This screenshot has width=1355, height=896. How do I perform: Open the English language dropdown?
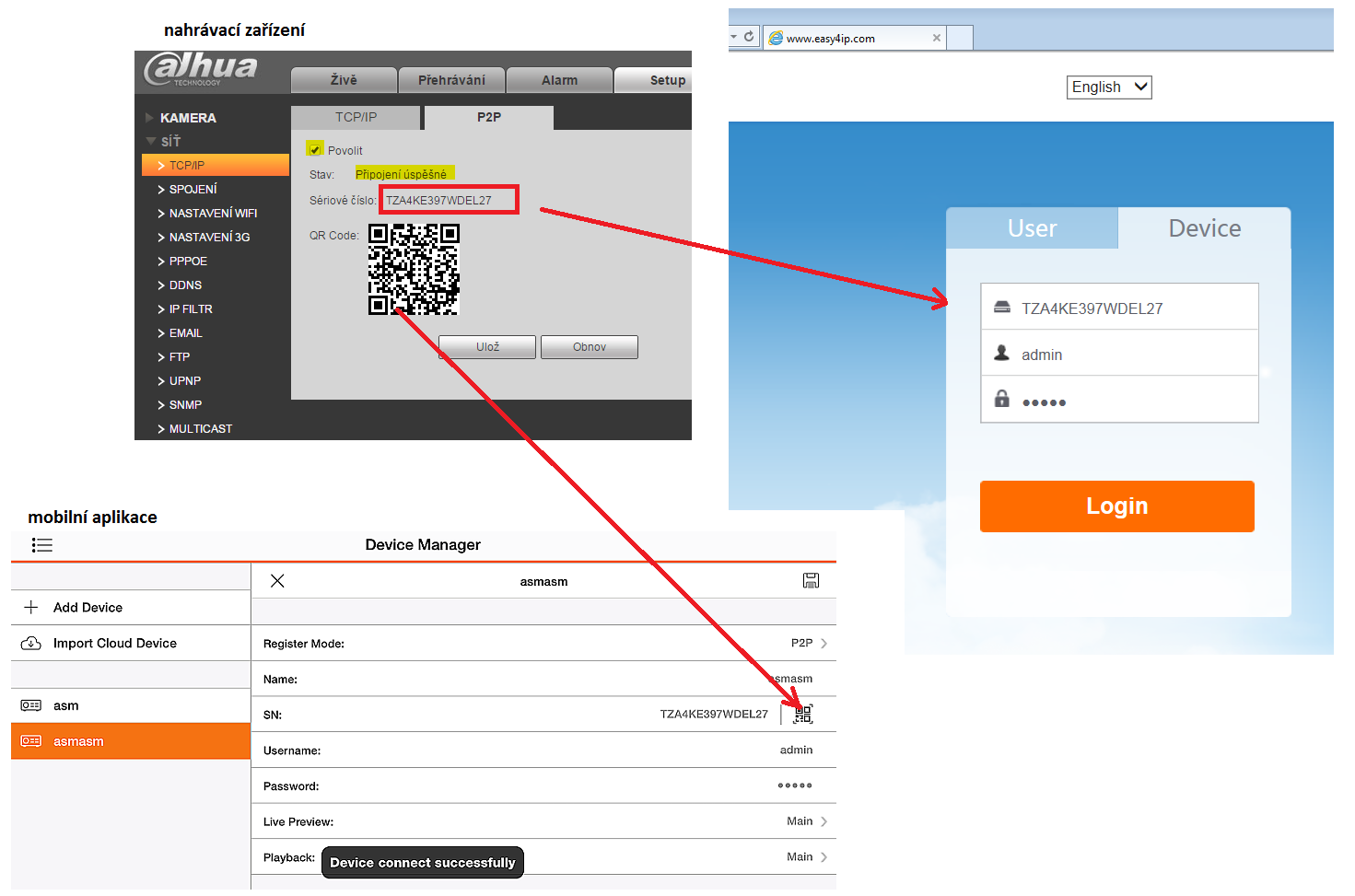coord(1109,87)
